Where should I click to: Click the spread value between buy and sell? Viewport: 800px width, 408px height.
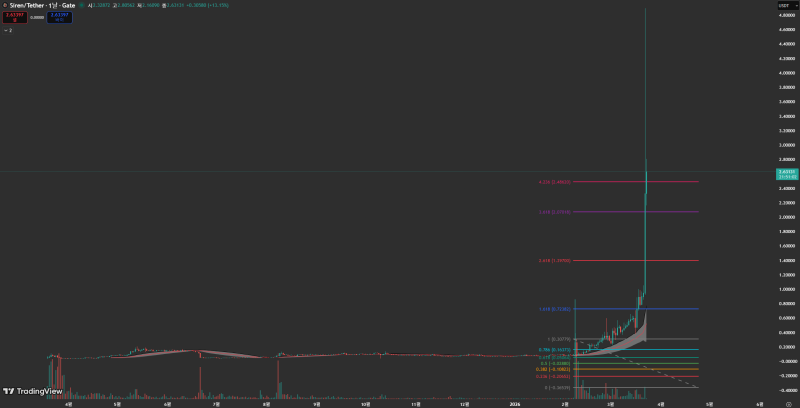point(37,17)
